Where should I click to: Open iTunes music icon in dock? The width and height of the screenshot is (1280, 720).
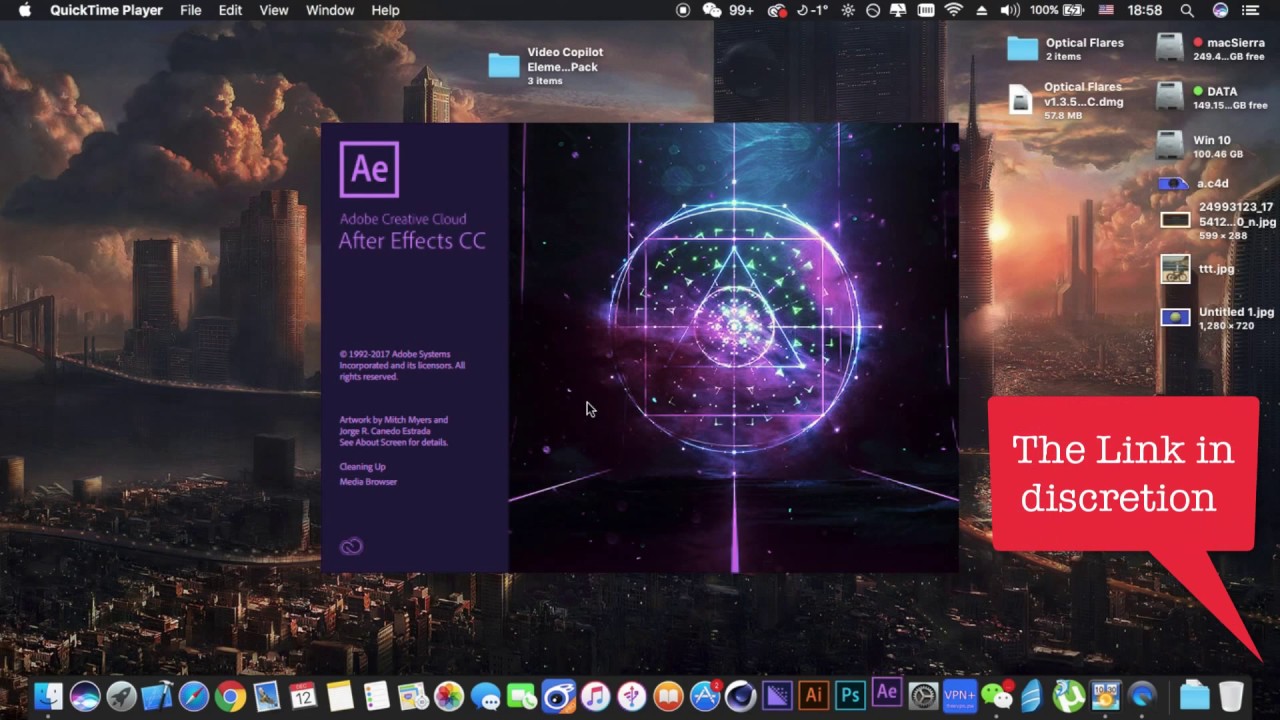[595, 696]
